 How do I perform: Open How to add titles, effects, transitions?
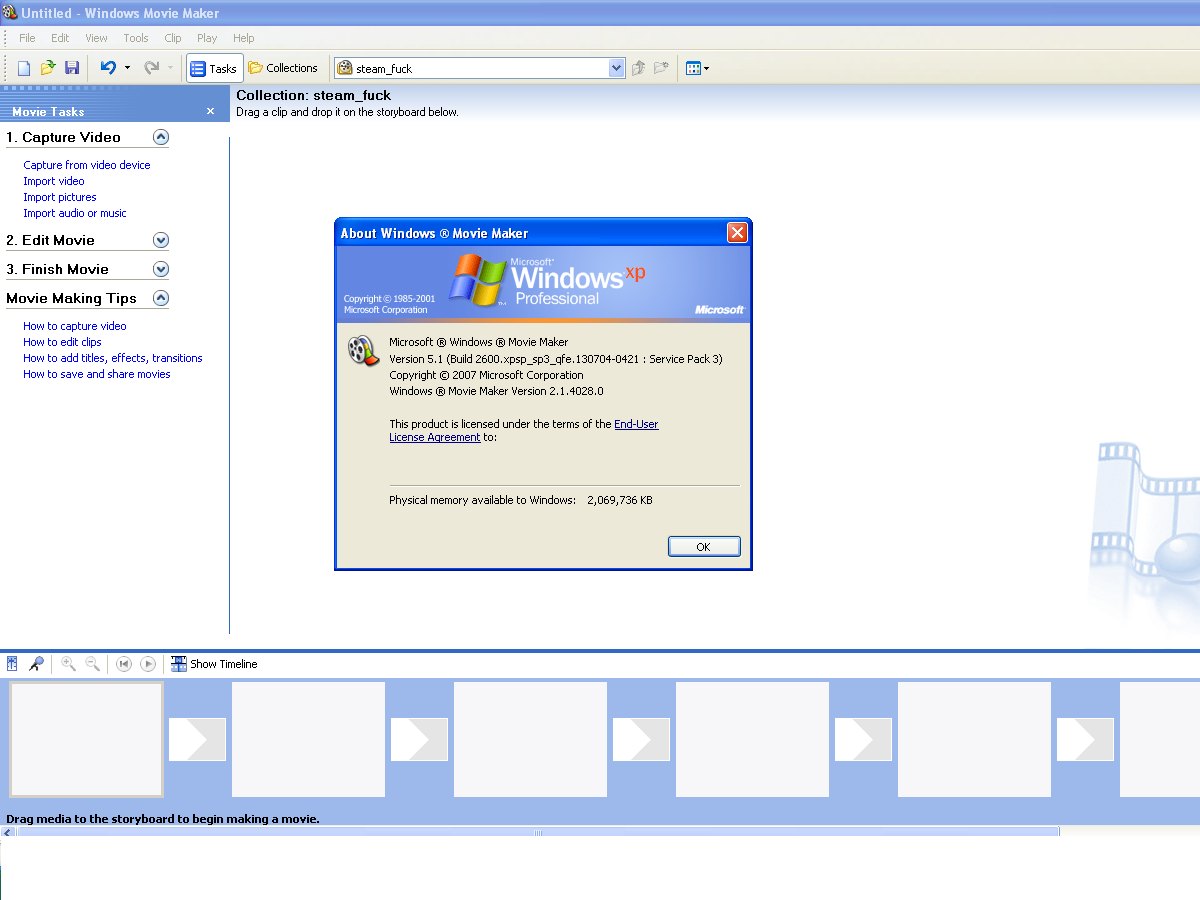pyautogui.click(x=113, y=358)
